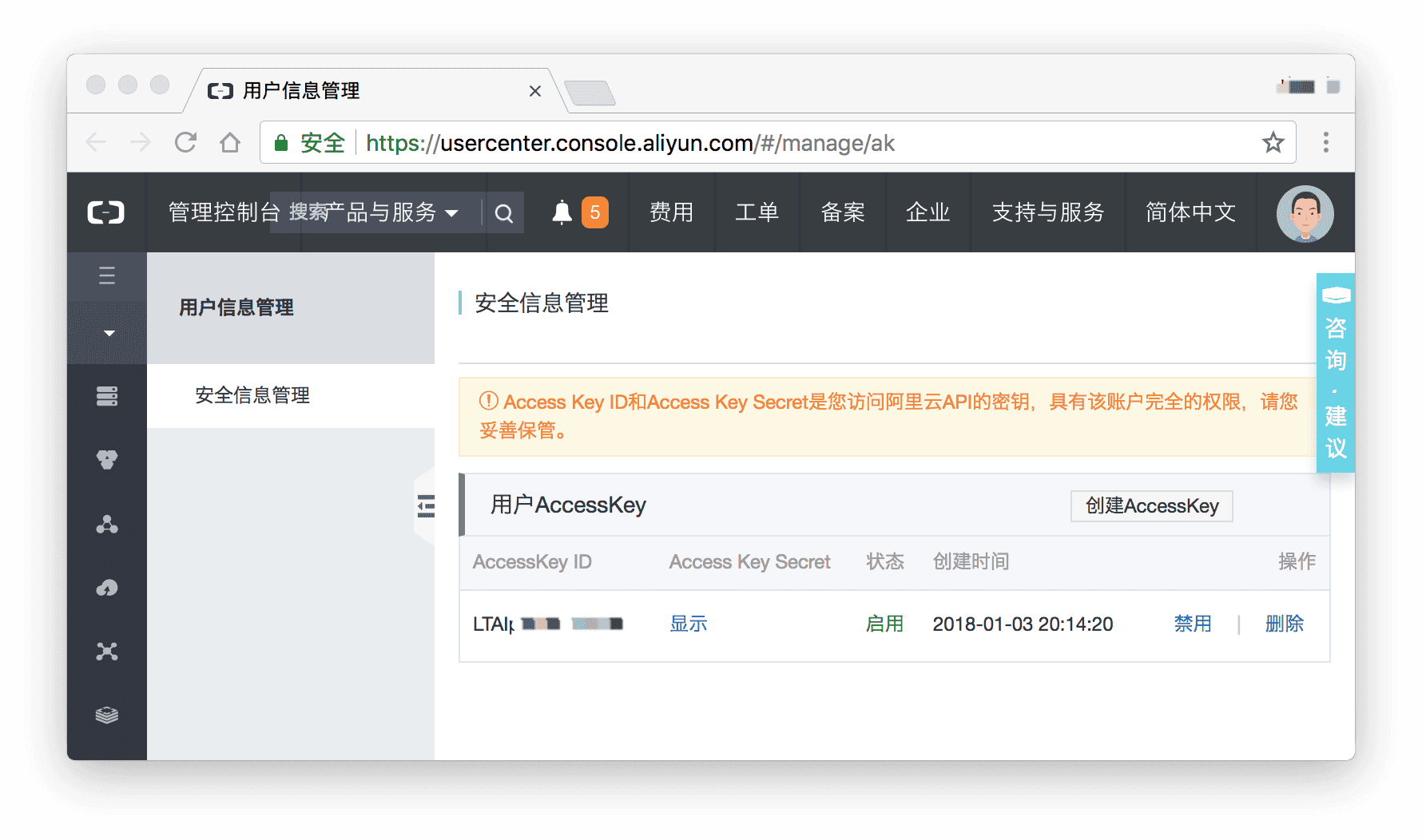The image size is (1422, 840).
Task: Click the cross-connect icon in the sidebar
Action: click(x=106, y=652)
